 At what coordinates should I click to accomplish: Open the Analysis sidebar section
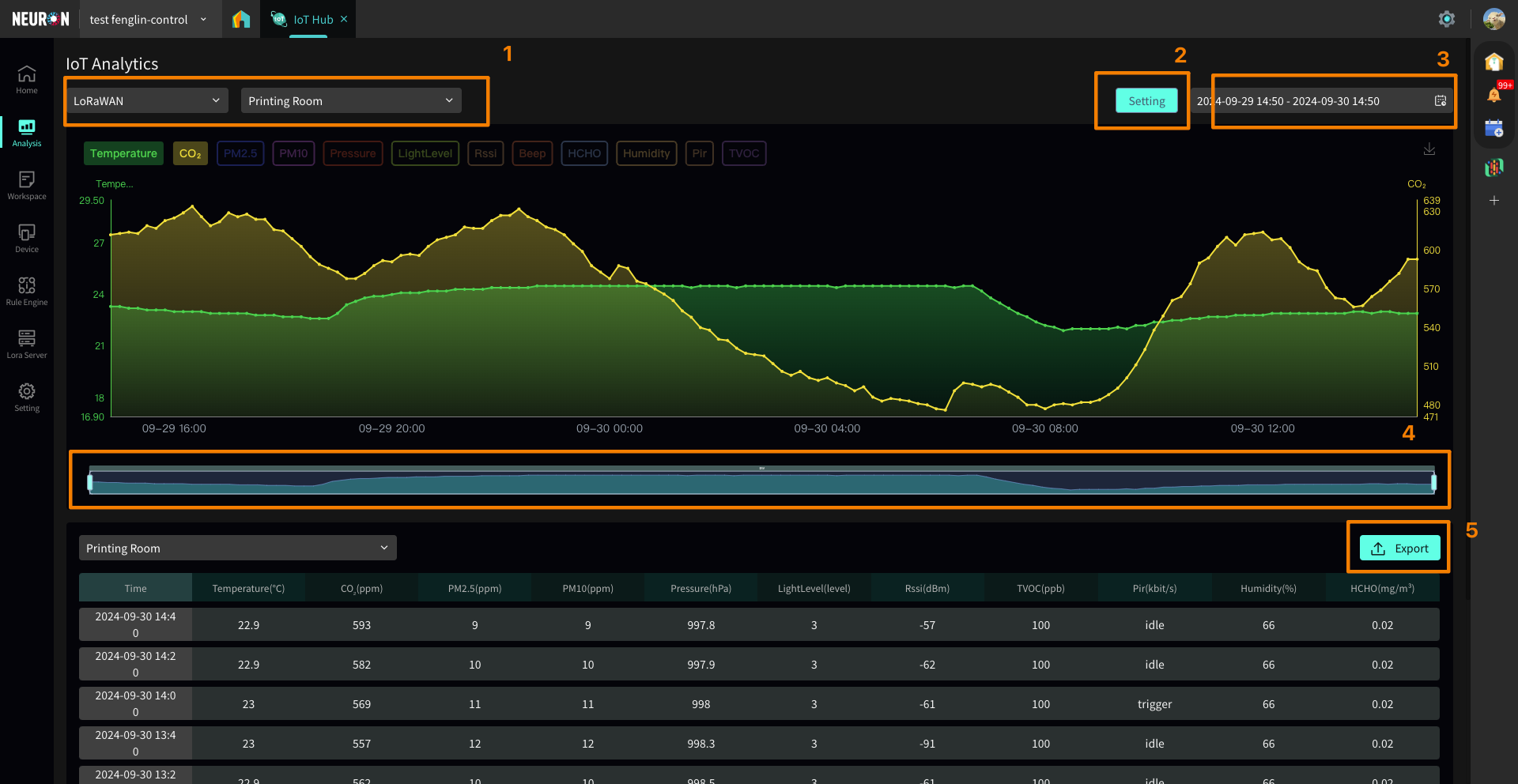[x=27, y=133]
